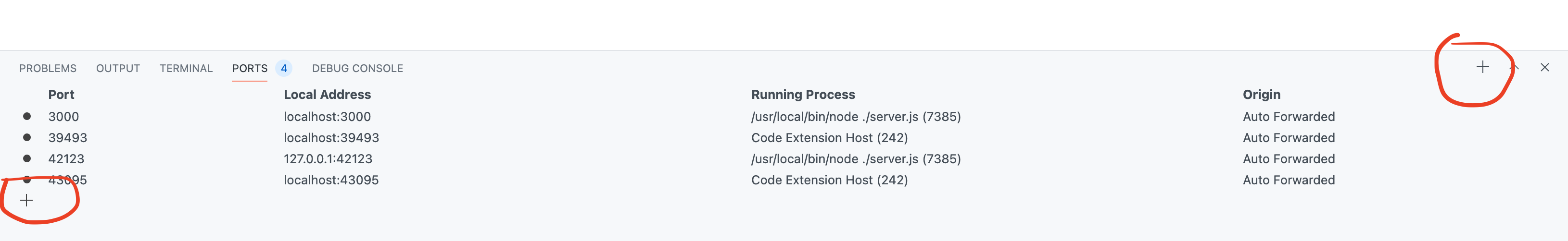Screen dimensions: 1568x241
Task: Click the plus icon in panel toolbar
Action: point(1482,67)
